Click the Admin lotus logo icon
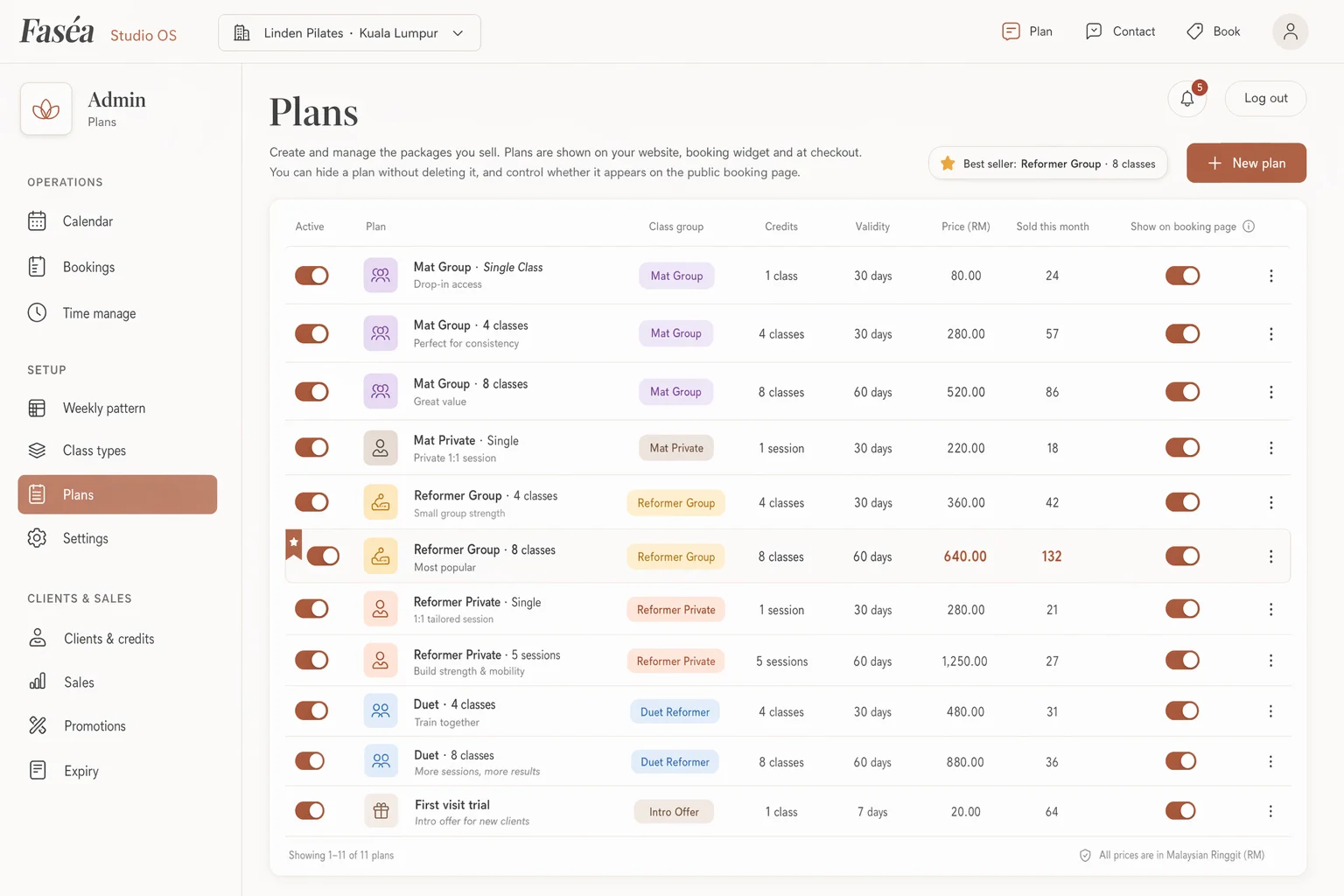The width and height of the screenshot is (1344, 896). [45, 109]
